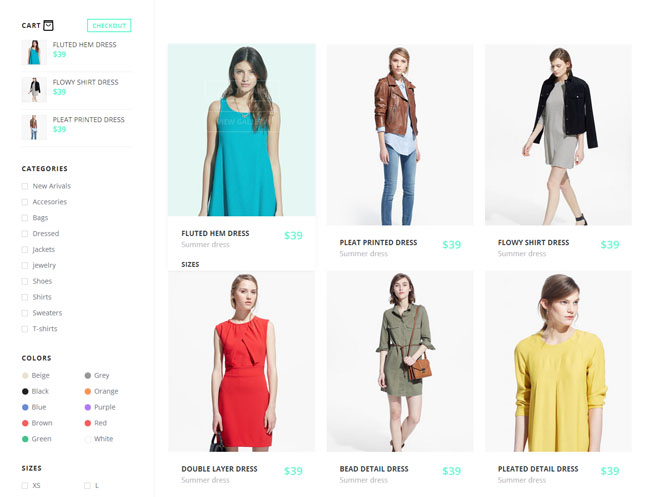The height and width of the screenshot is (497, 650).
Task: Check the L size option
Action: pos(88,485)
